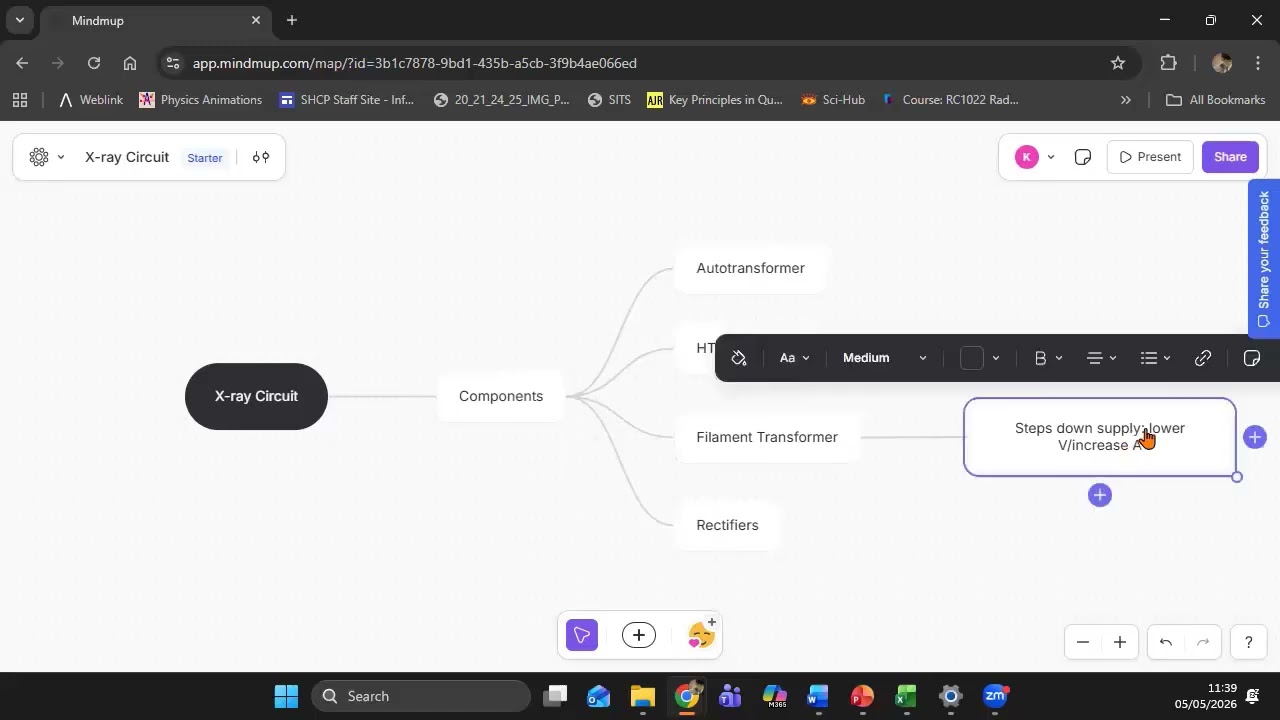Expand the dropdown next to K avatar
This screenshot has width=1280, height=720.
coord(1050,157)
